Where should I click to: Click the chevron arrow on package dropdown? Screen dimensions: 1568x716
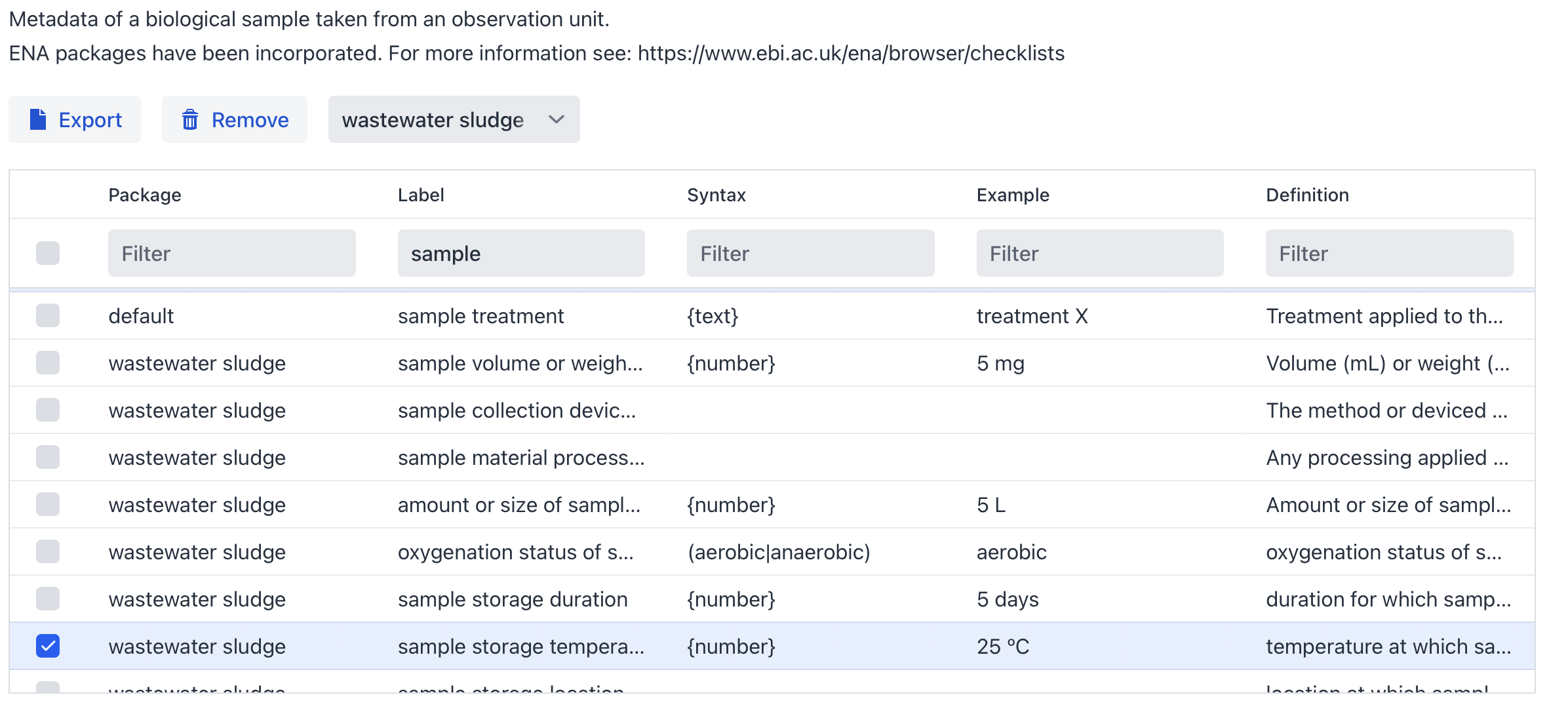(x=557, y=119)
